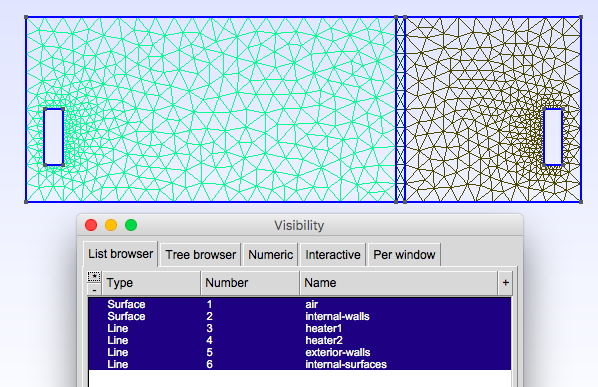
Task: Sort list by Name column header
Action: coord(399,283)
